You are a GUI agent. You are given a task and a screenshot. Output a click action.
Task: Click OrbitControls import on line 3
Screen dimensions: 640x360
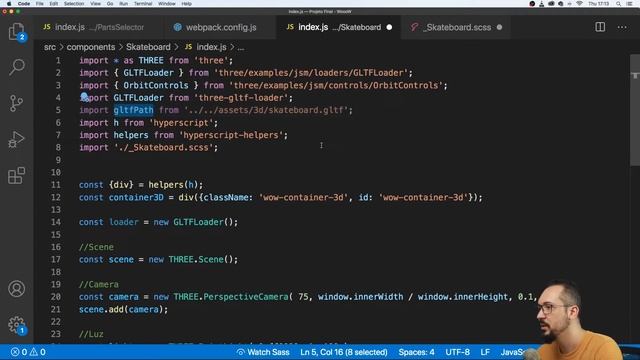point(156,85)
